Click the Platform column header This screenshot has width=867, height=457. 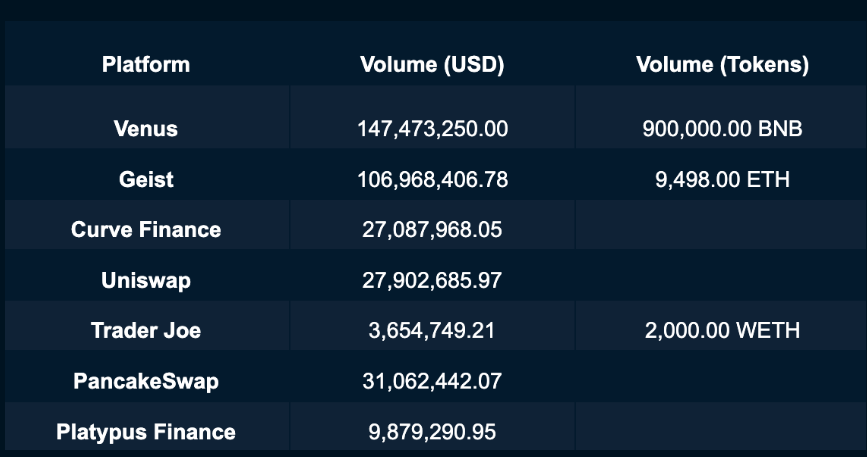click(x=146, y=65)
